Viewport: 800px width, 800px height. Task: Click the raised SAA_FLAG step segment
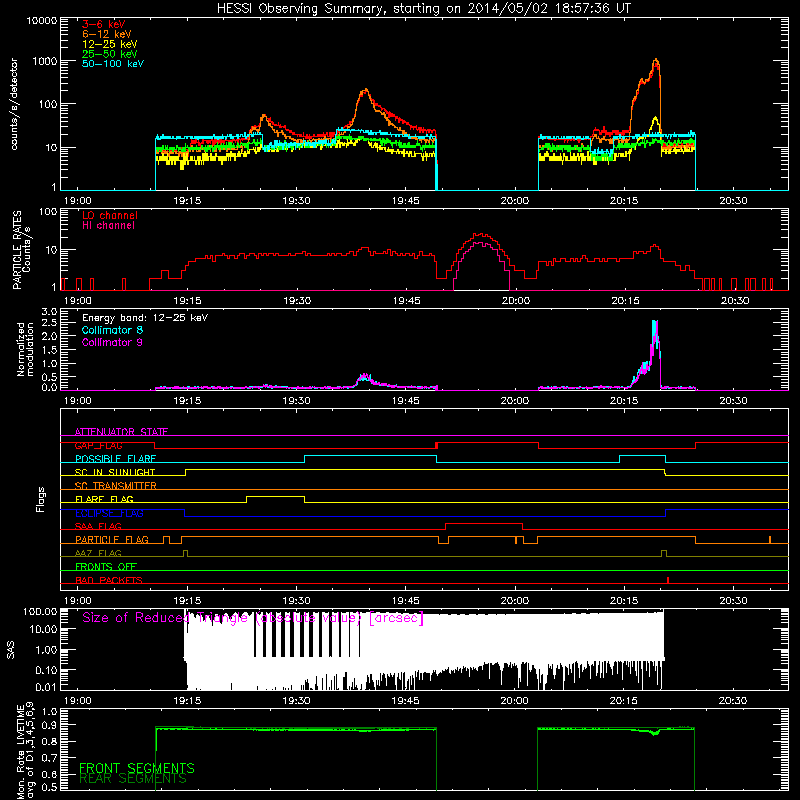click(x=484, y=523)
